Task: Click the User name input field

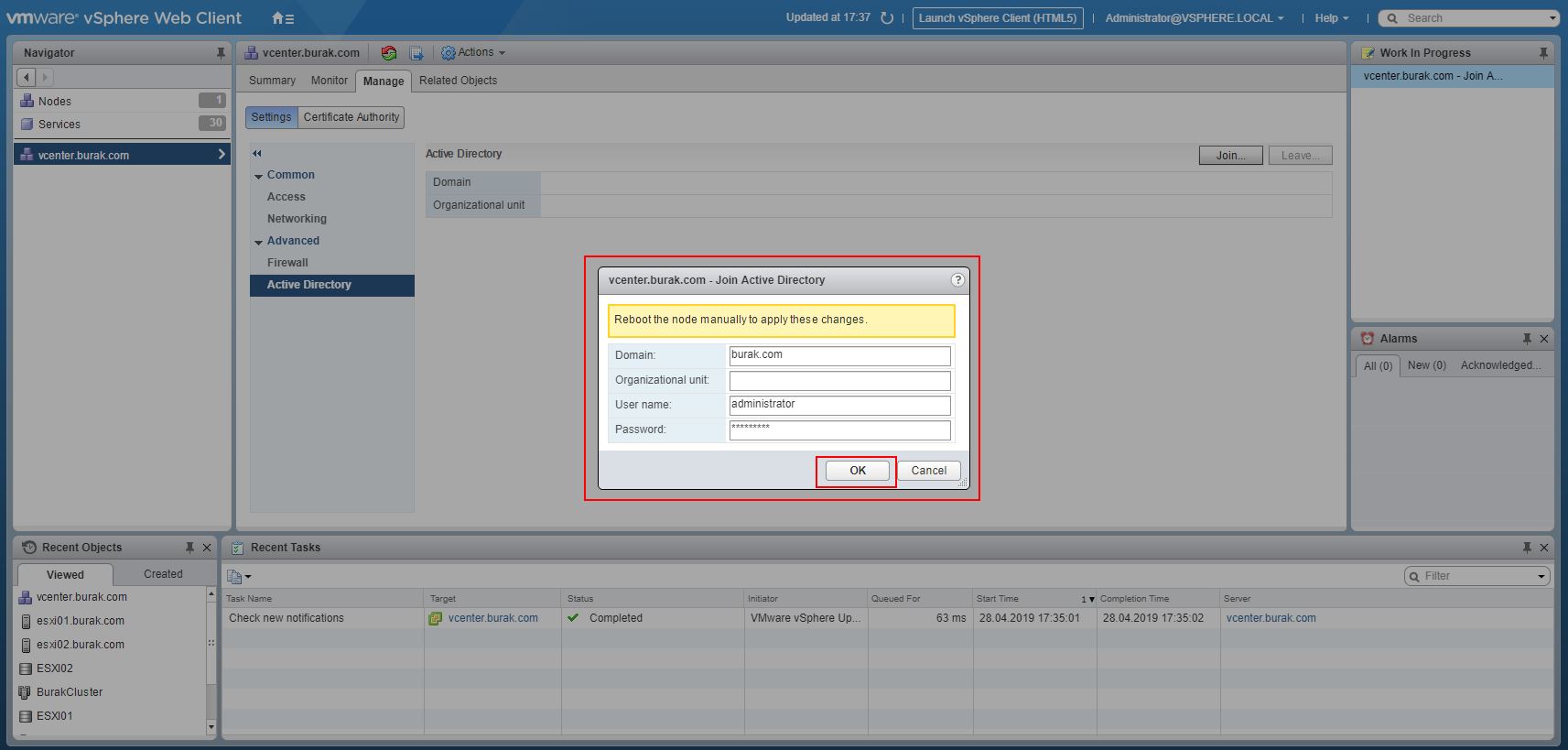Action: (839, 406)
